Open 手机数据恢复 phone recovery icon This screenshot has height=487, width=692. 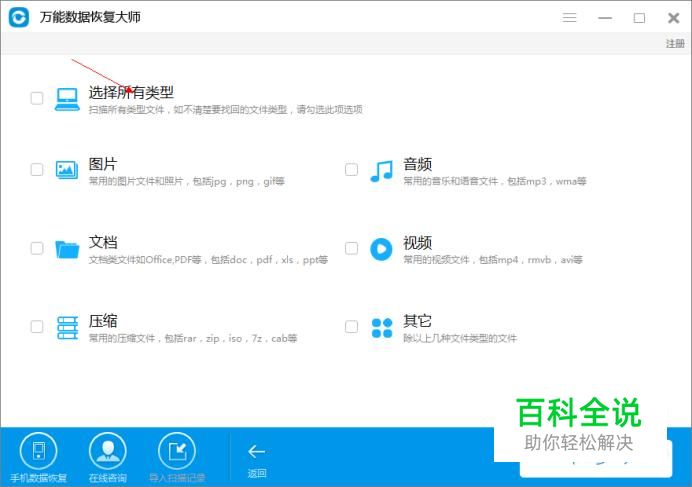pyautogui.click(x=38, y=451)
